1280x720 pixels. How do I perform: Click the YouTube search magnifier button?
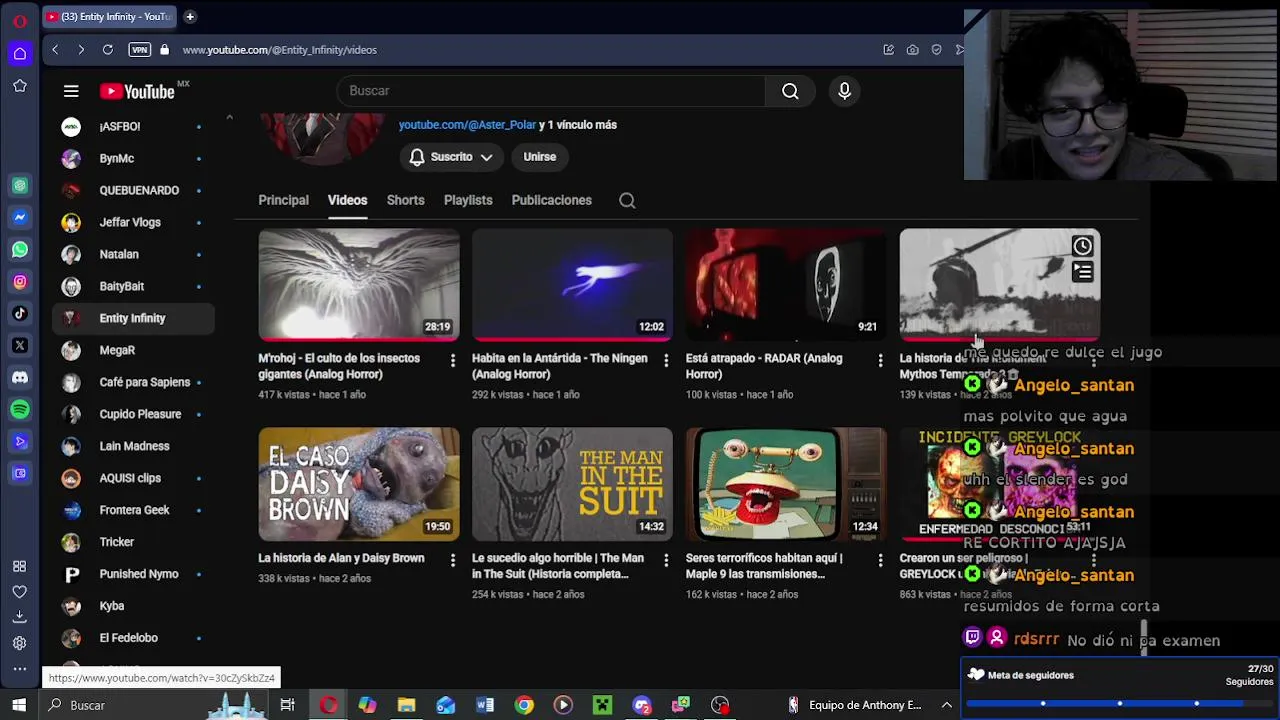click(790, 91)
